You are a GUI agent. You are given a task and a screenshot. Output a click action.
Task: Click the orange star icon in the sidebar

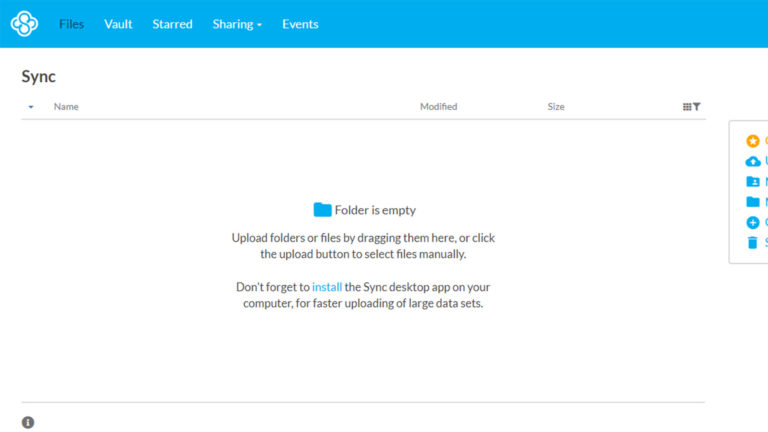[753, 141]
